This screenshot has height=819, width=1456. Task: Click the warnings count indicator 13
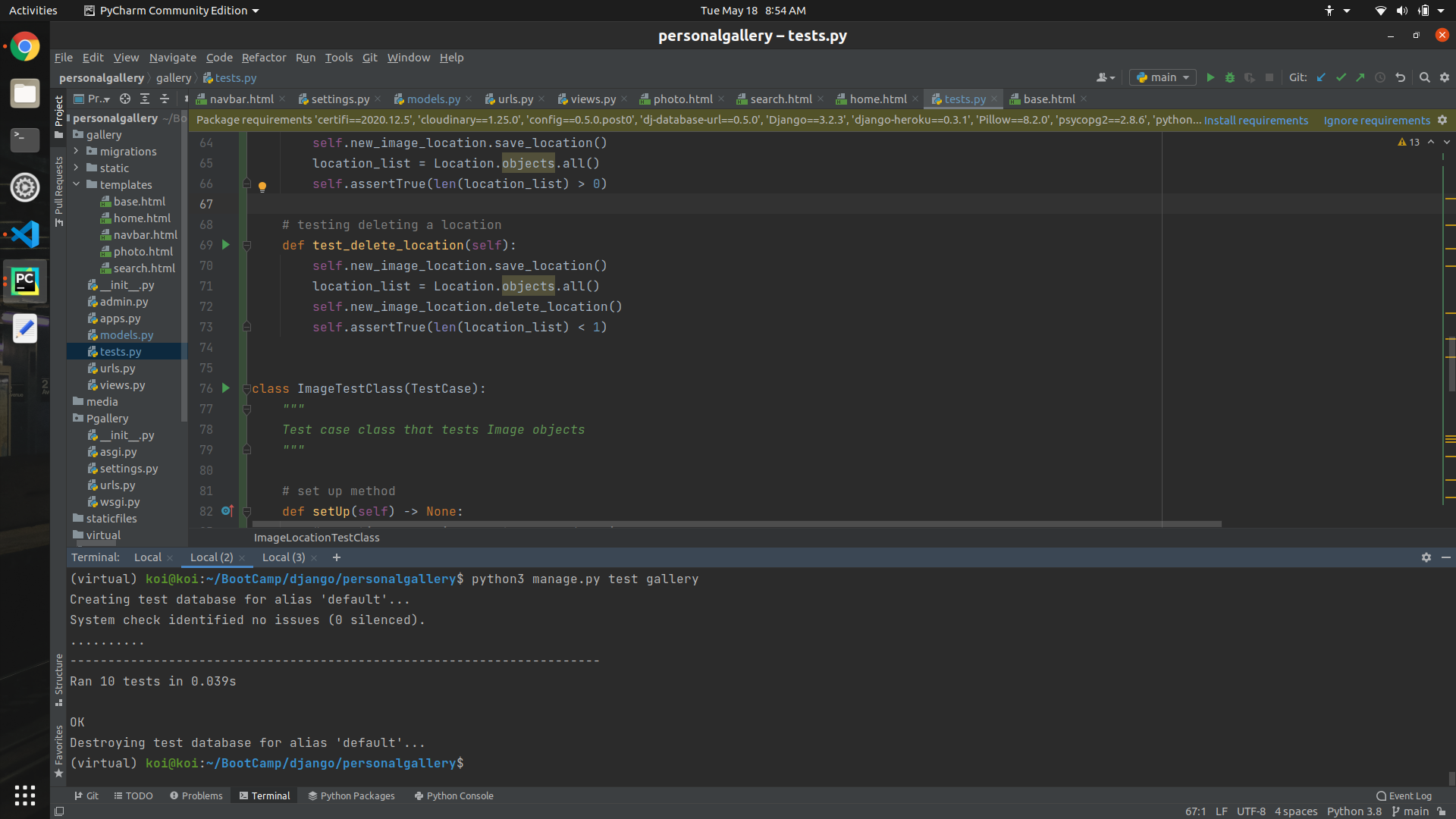pos(1409,142)
